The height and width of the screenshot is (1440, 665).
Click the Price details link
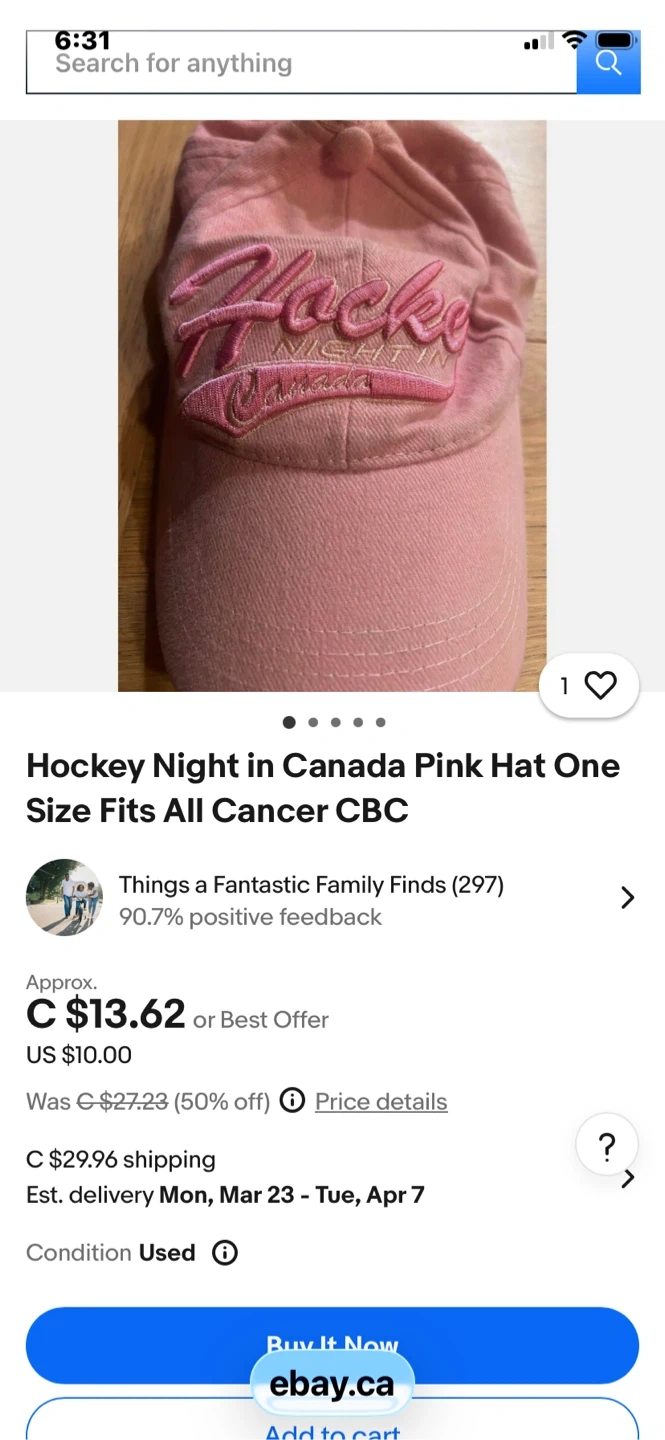pyautogui.click(x=381, y=1101)
